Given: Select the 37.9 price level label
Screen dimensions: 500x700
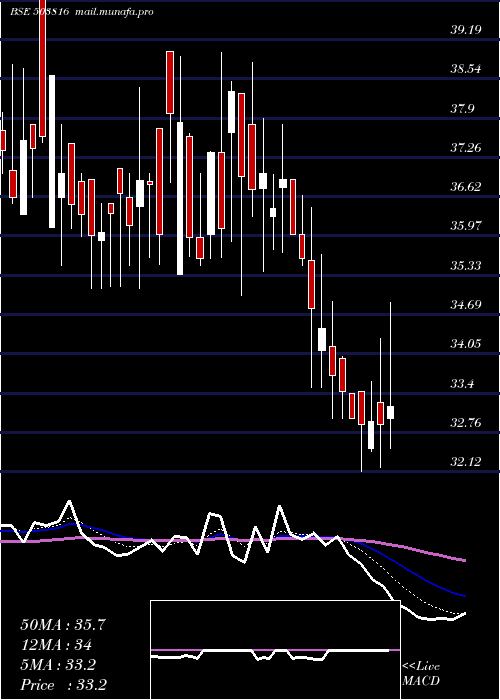Looking at the screenshot, I should [x=462, y=109].
